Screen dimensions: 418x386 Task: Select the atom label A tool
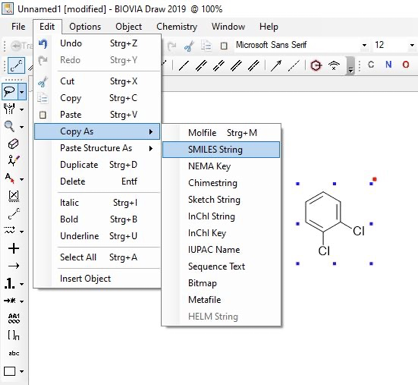click(10, 178)
